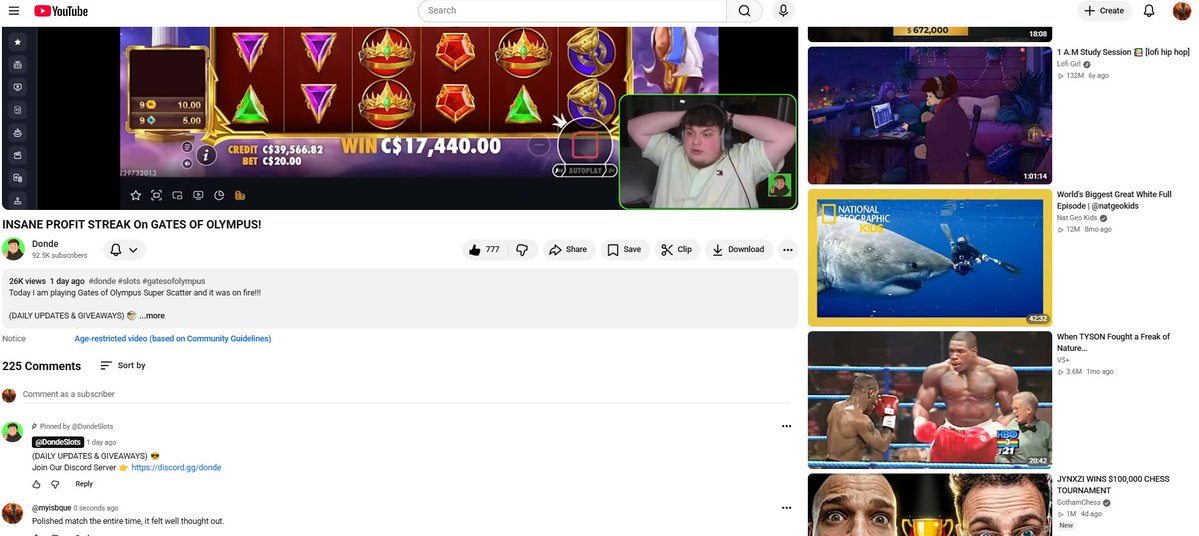Open the GothamChess channel
Viewport: 1199px width, 536px height.
point(1080,502)
